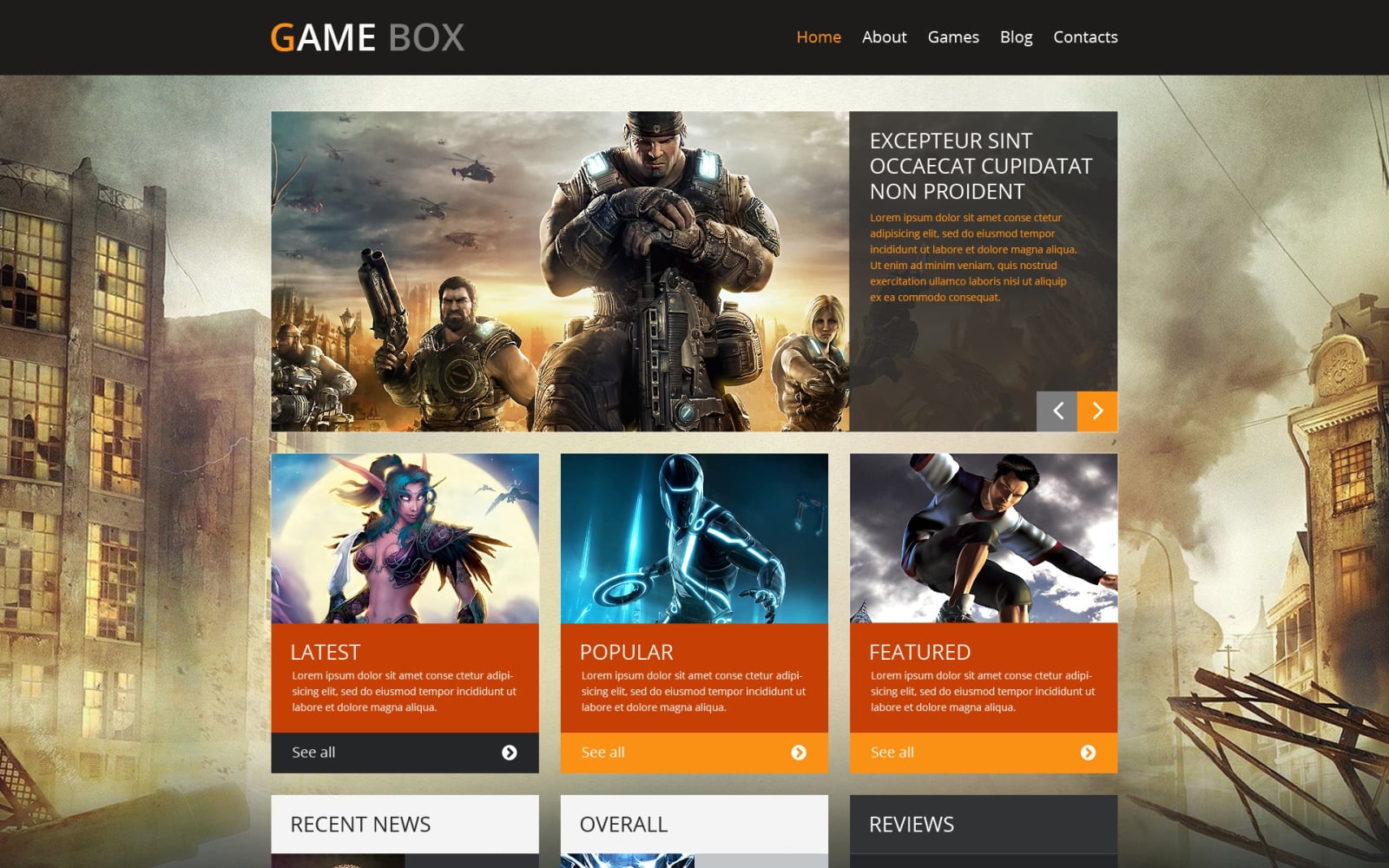
Task: Click the main soldier slider image
Action: coord(560,271)
